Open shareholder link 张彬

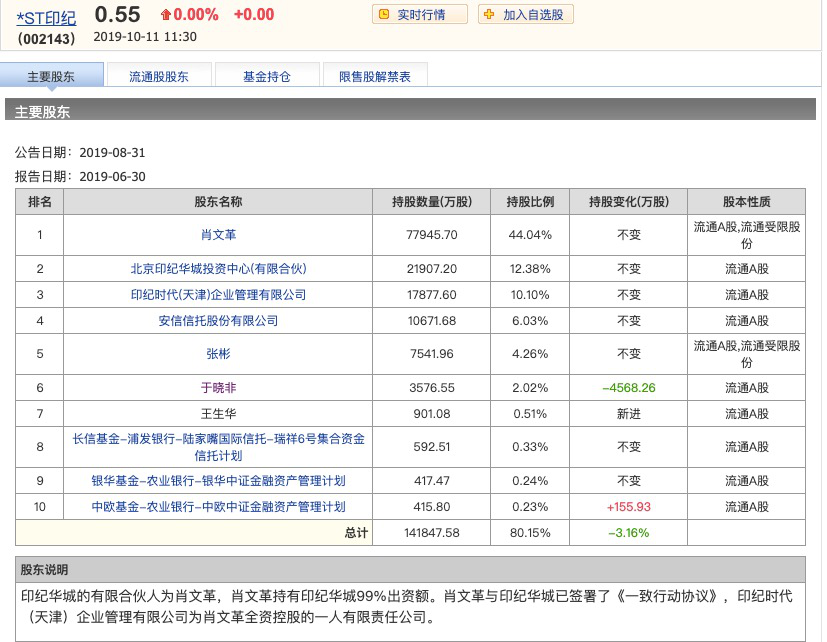[218, 353]
